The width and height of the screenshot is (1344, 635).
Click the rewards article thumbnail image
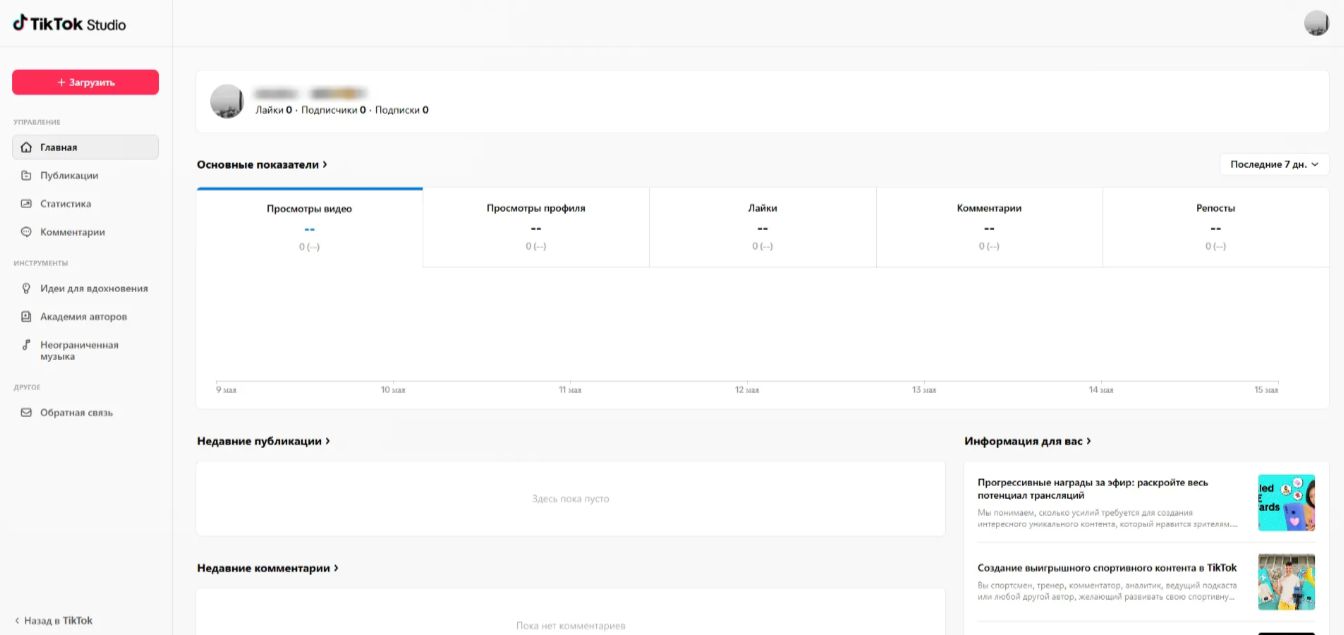pyautogui.click(x=1286, y=502)
